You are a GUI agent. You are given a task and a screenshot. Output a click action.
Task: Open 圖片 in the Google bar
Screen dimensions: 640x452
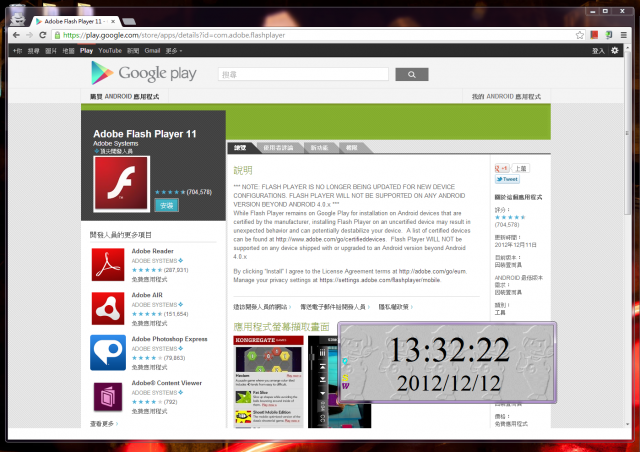pyautogui.click(x=51, y=51)
